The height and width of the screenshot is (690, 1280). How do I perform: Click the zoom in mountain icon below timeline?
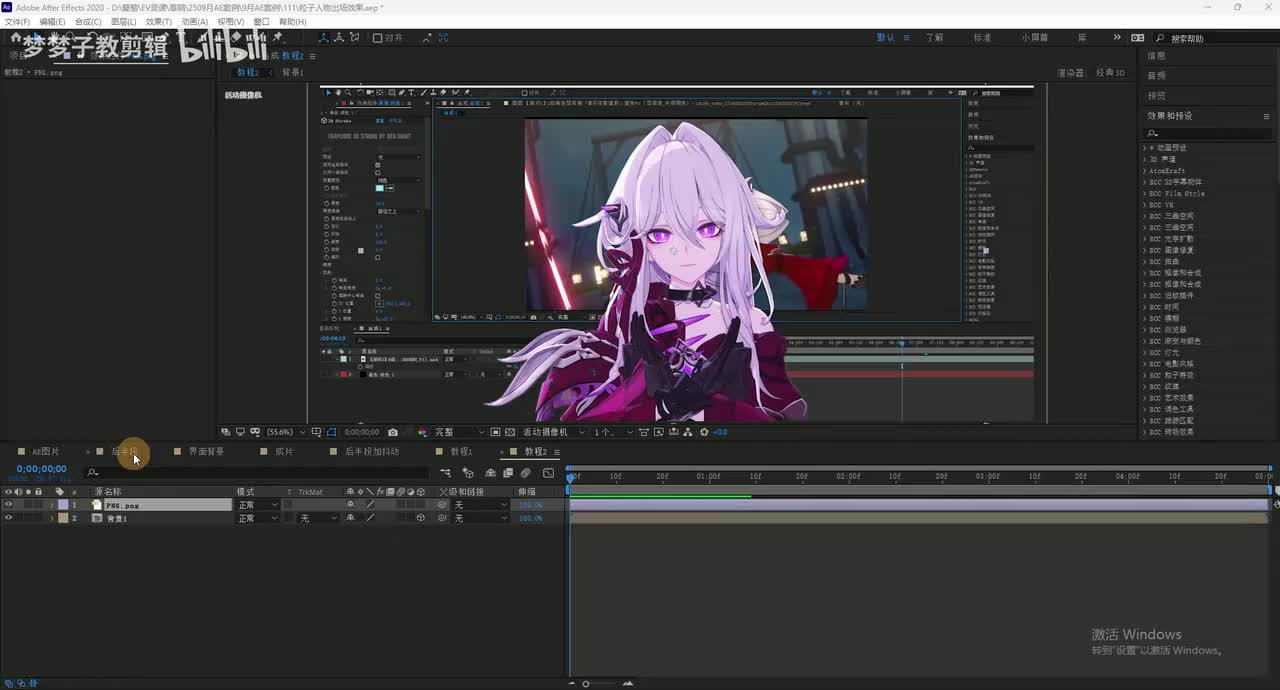629,684
